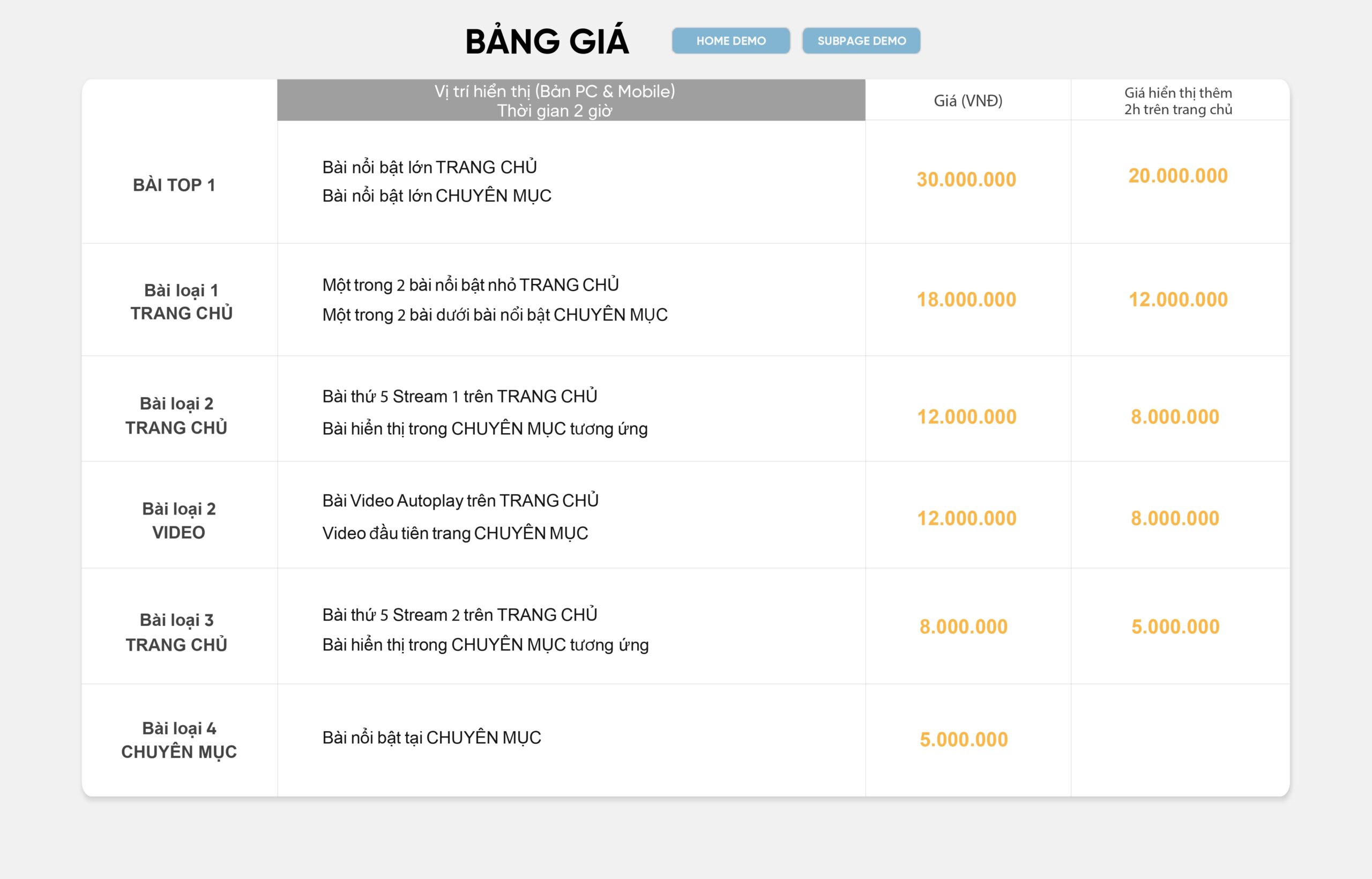This screenshot has height=879, width=1372.
Task: Click the Giá (VNĐ) column header
Action: 968,100
